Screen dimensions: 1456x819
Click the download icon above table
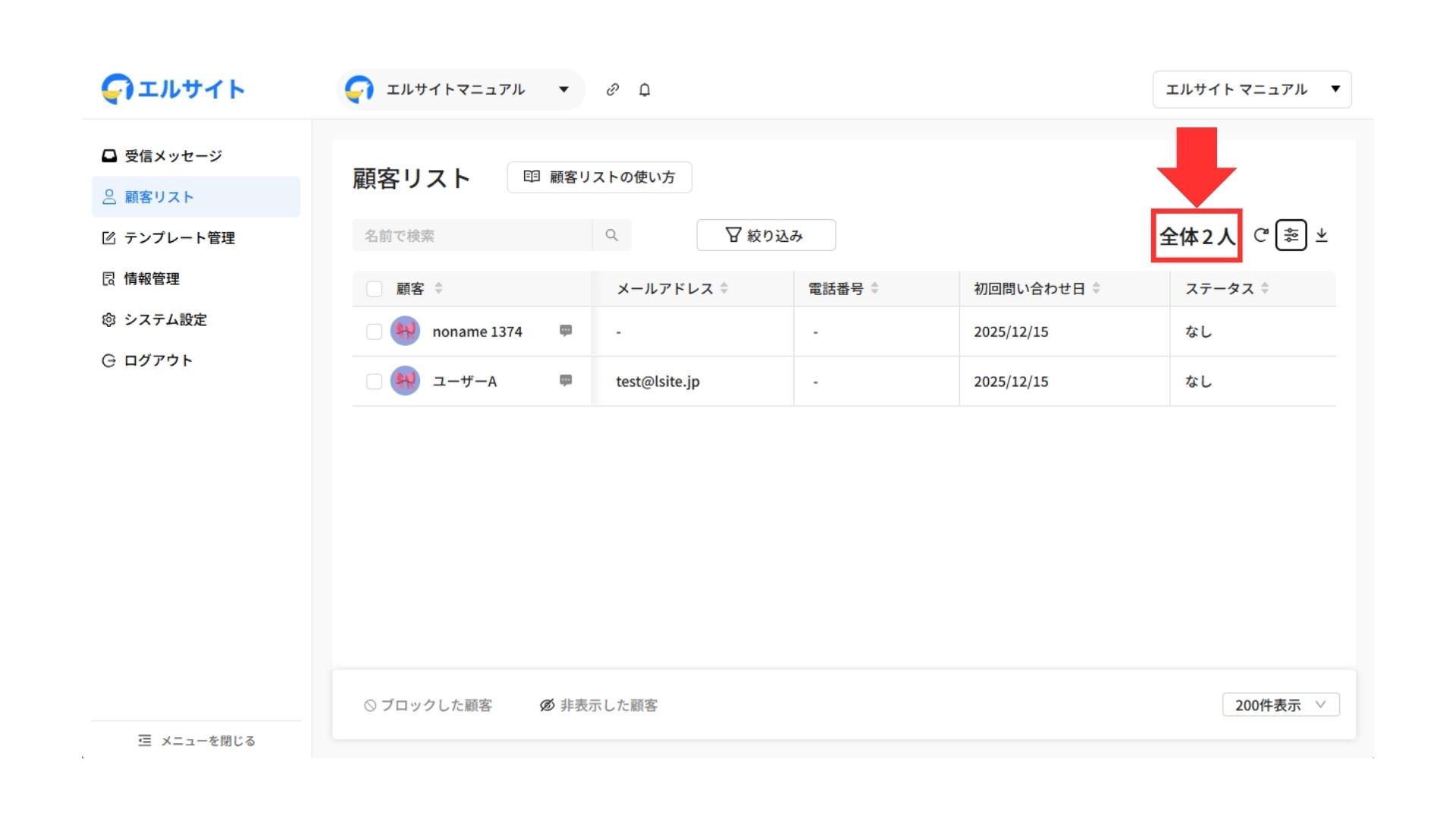point(1322,235)
